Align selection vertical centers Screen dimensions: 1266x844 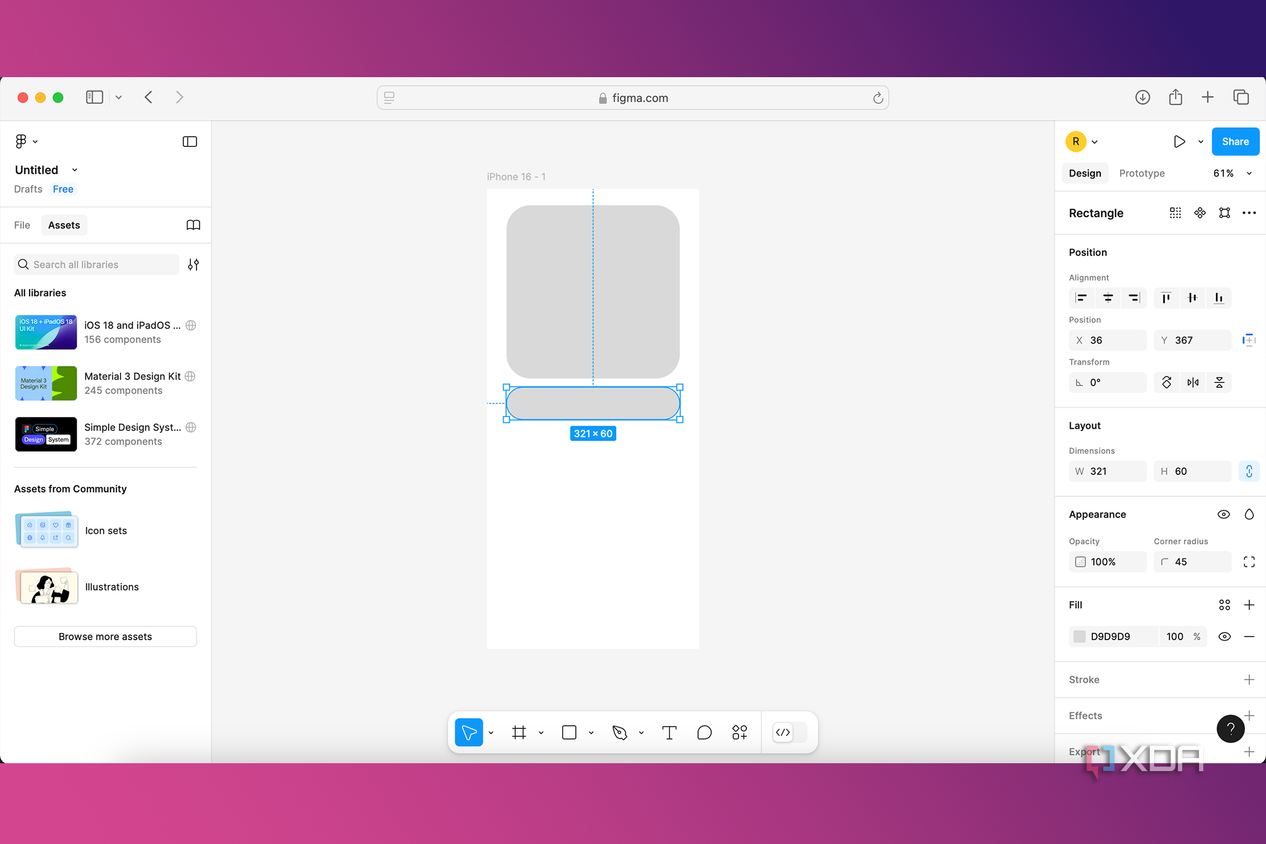[1192, 298]
